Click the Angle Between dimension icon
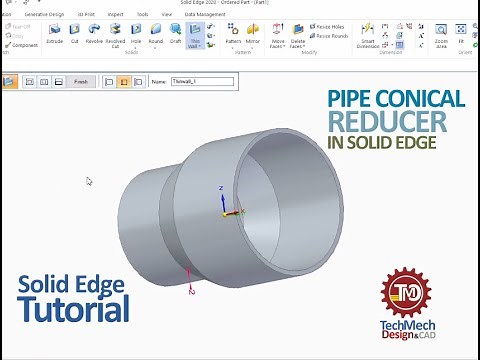The width and height of the screenshot is (480, 360). (385, 35)
